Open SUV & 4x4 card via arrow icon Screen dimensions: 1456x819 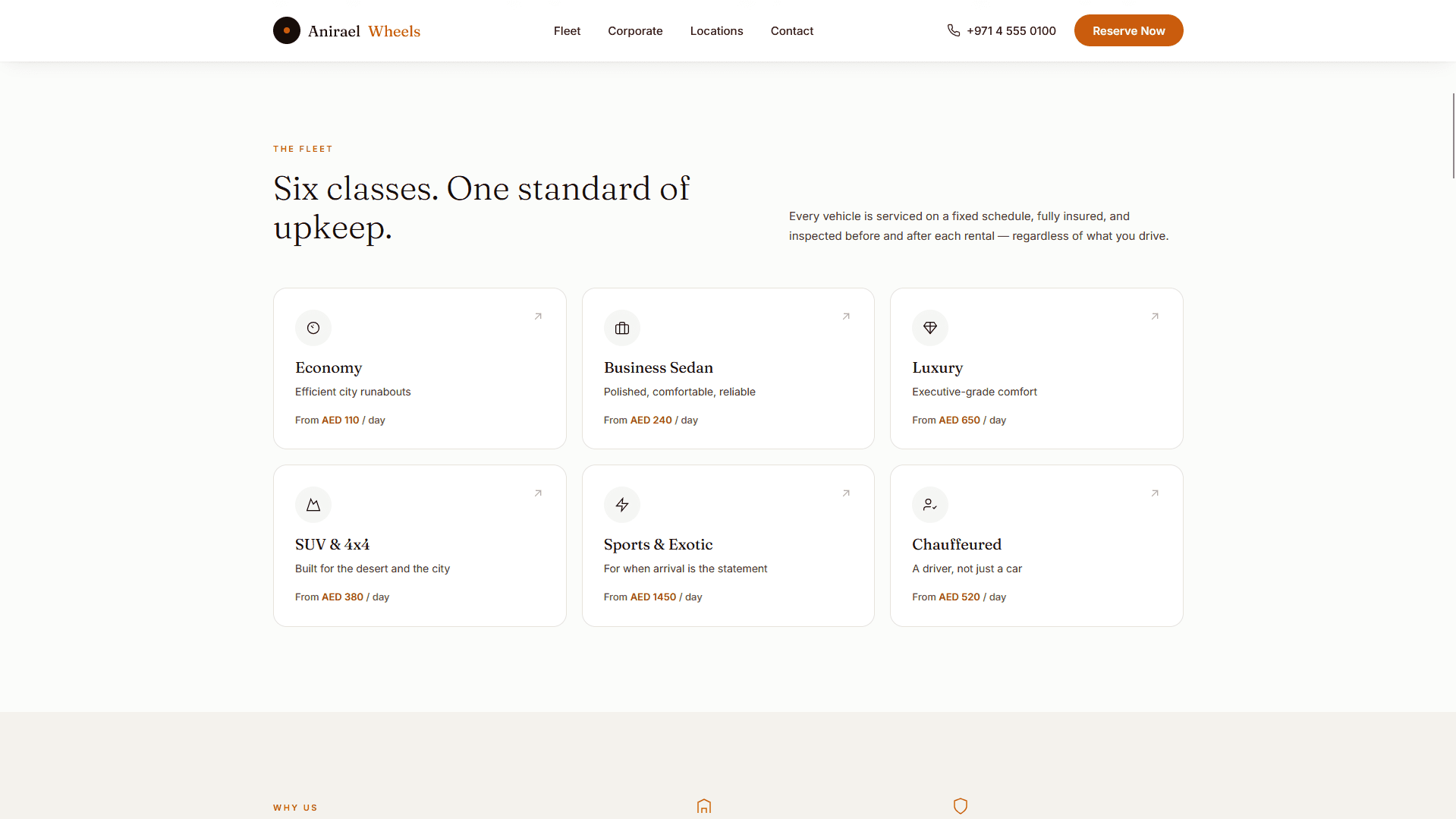[x=538, y=493]
